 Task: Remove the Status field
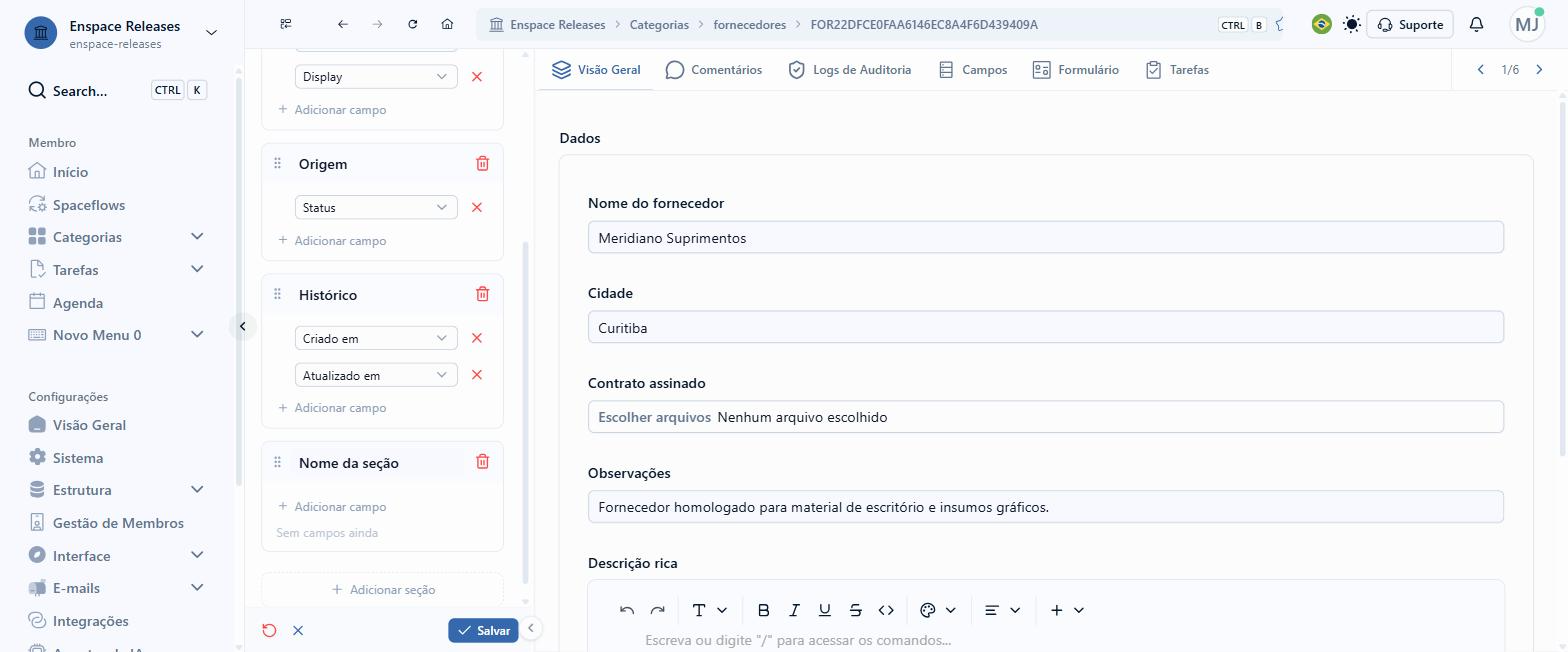477,207
